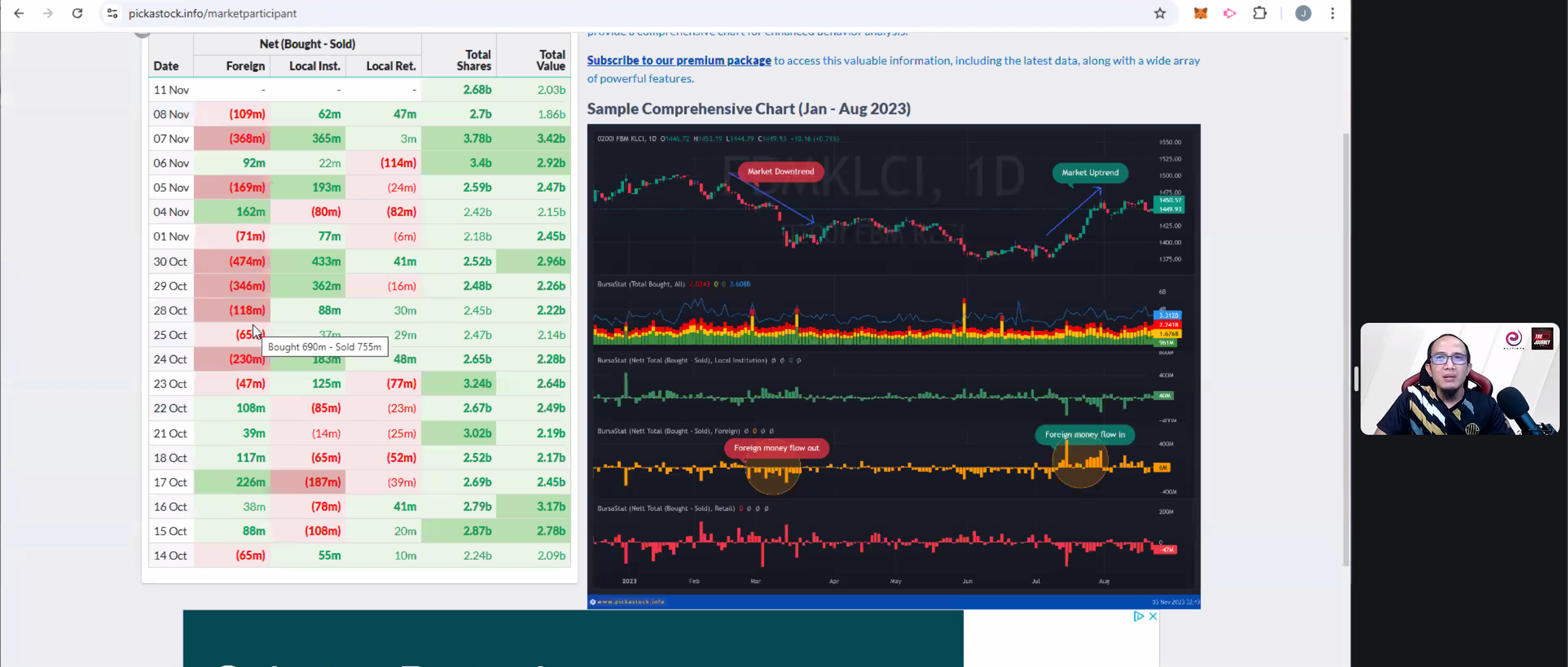Image resolution: width=1568 pixels, height=667 pixels.
Task: Open the Chrome profile avatar
Action: click(x=1303, y=13)
